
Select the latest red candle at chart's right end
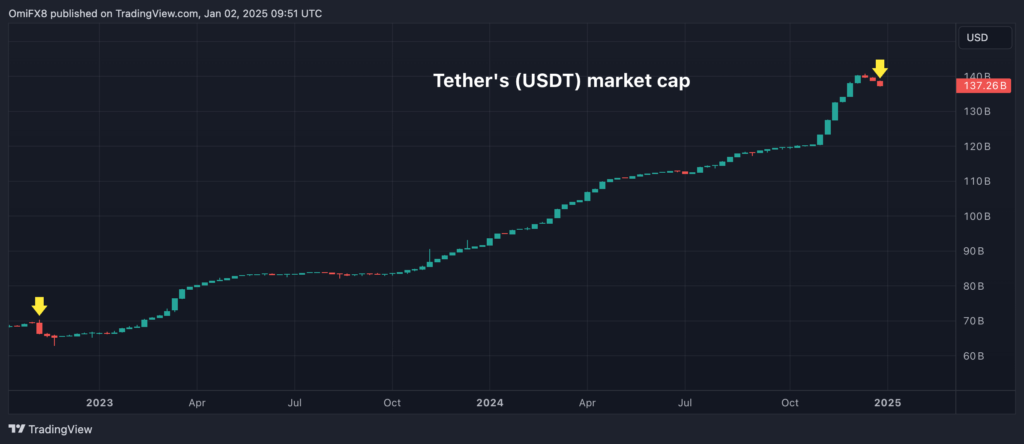click(880, 83)
